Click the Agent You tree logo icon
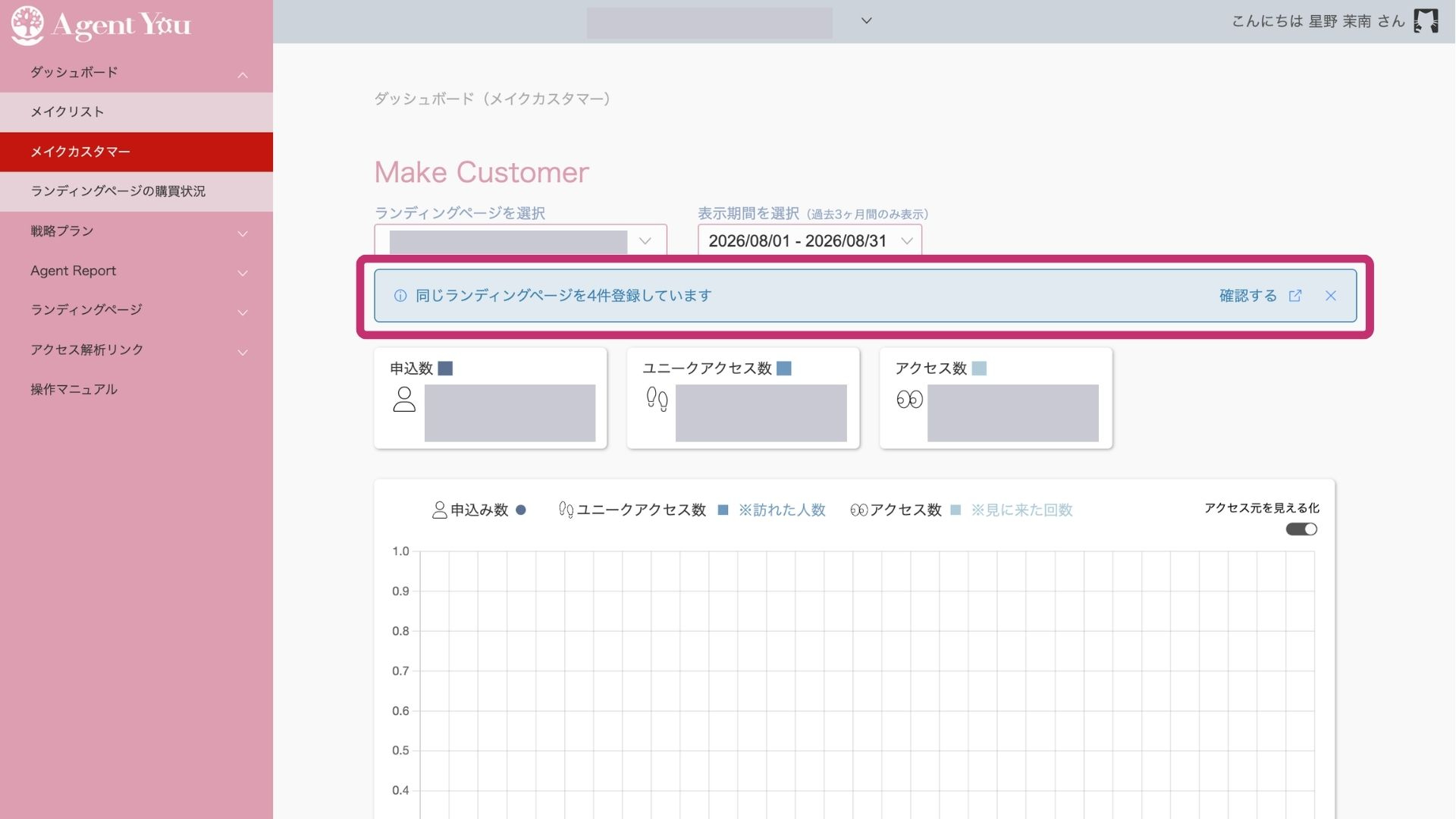 point(27,24)
